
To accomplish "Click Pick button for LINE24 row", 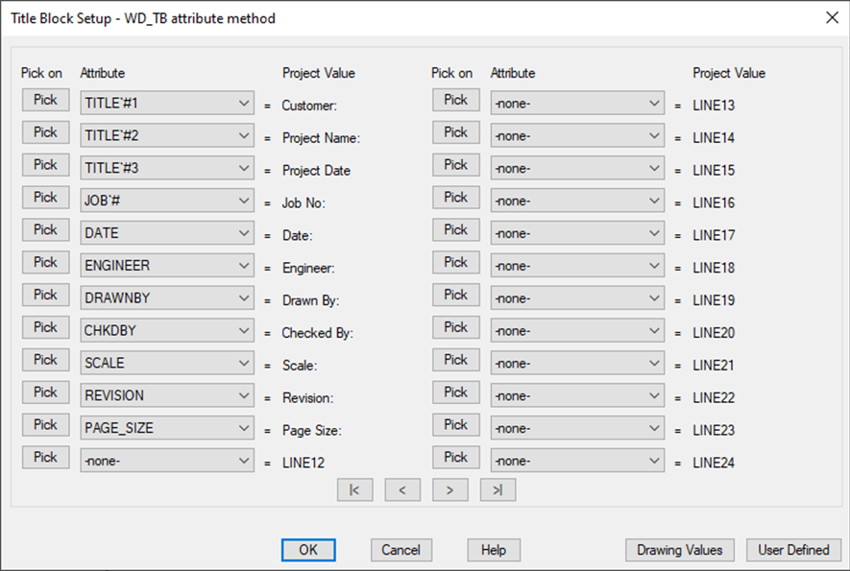I will (x=456, y=458).
